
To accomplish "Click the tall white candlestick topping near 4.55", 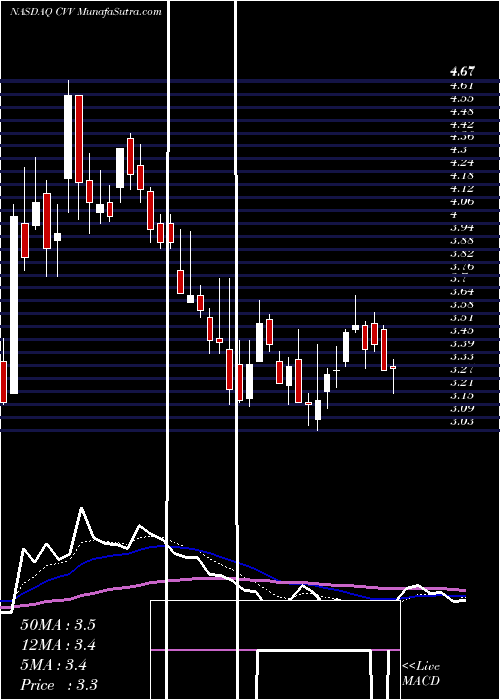I will 68,137.
